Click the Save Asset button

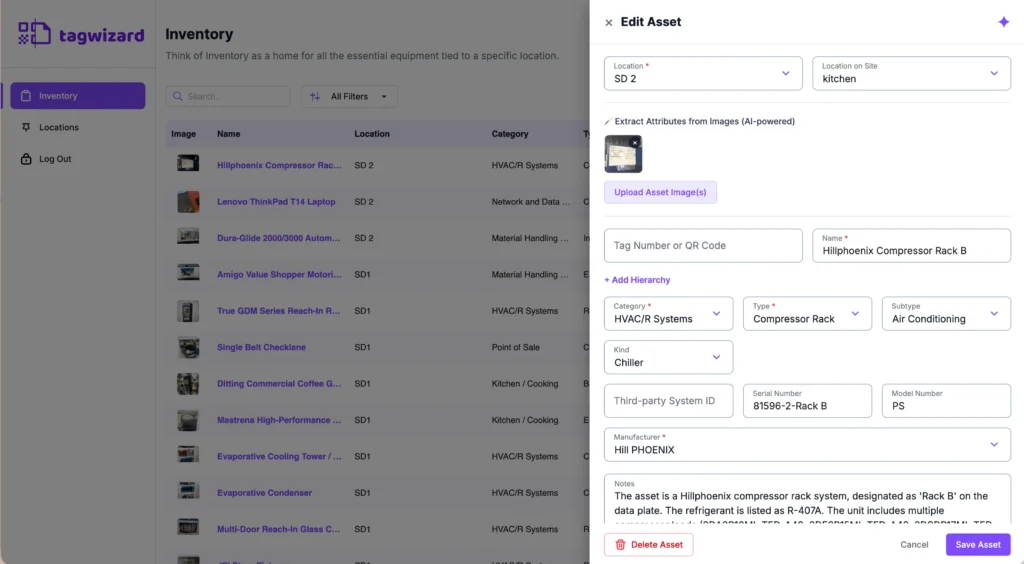[x=978, y=544]
